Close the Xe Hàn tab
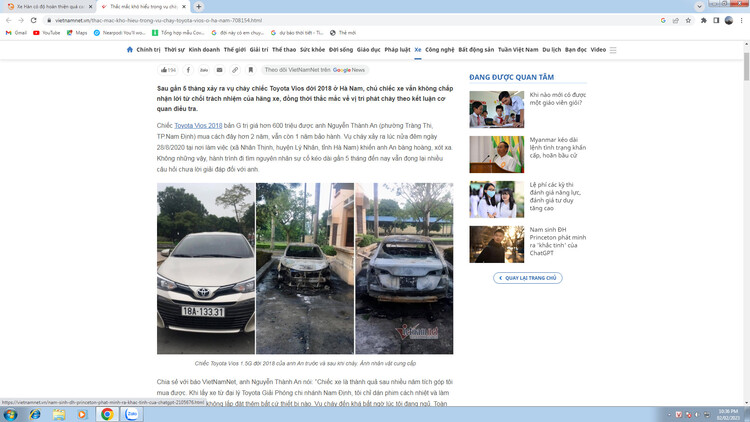750x422 pixels. tap(90, 7)
